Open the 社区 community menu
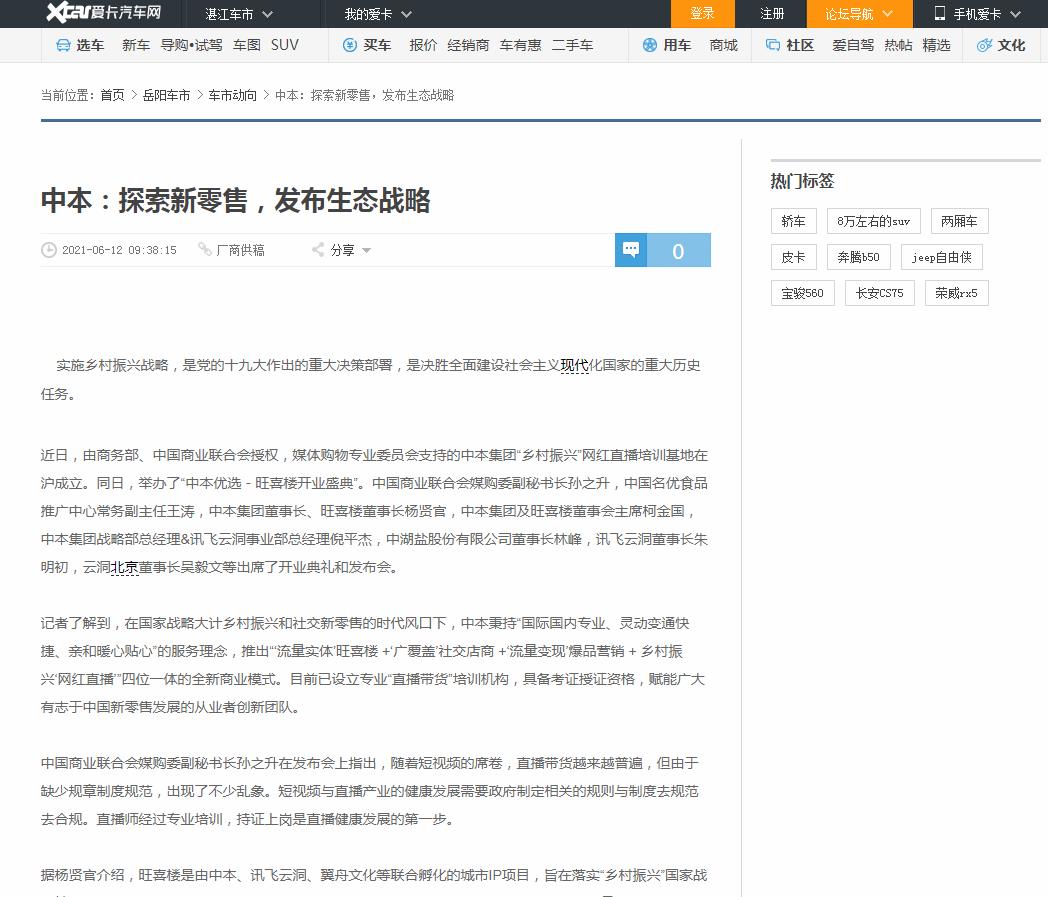1048x897 pixels. tap(800, 45)
